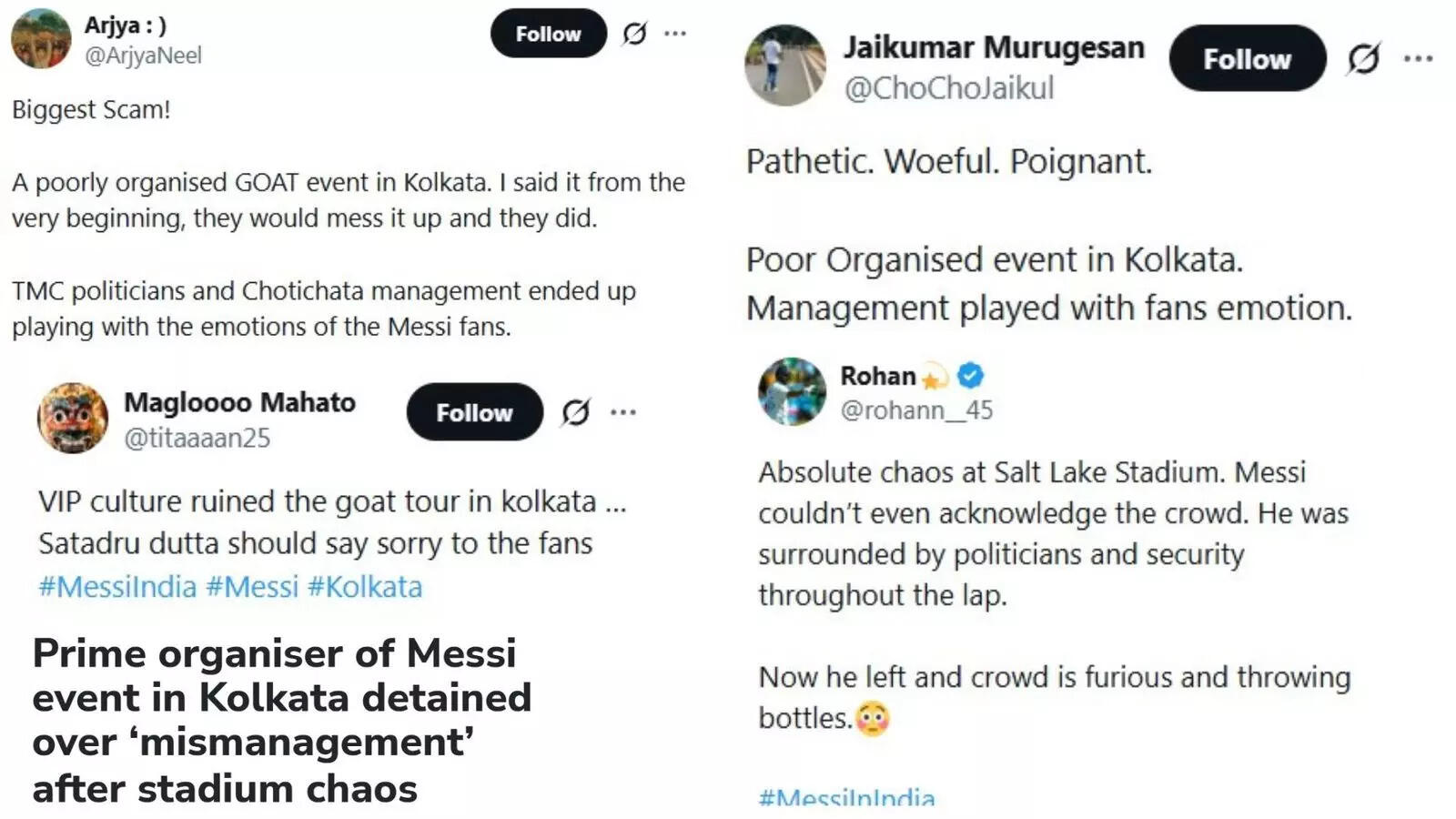
Task: Follow the Arjya account
Action: pyautogui.click(x=548, y=34)
